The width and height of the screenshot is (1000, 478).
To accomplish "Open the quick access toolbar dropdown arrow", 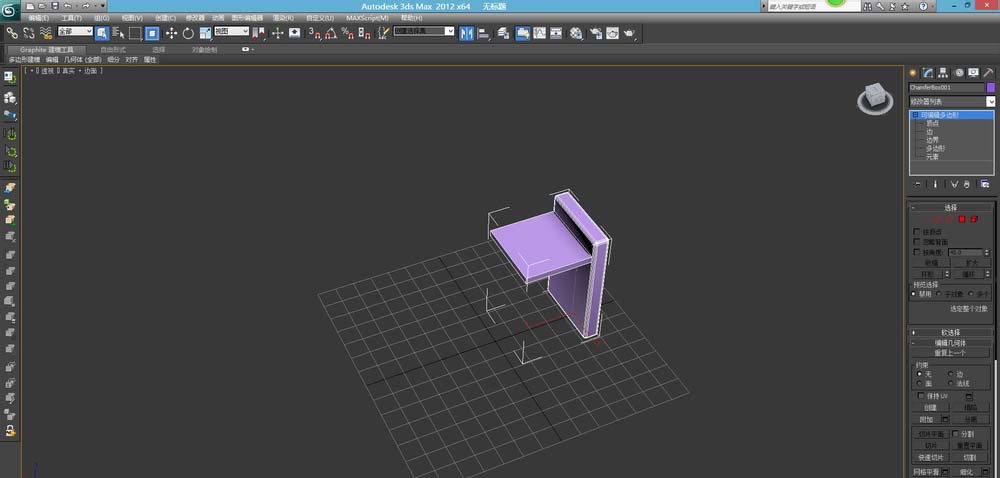I will tap(103, 5).
